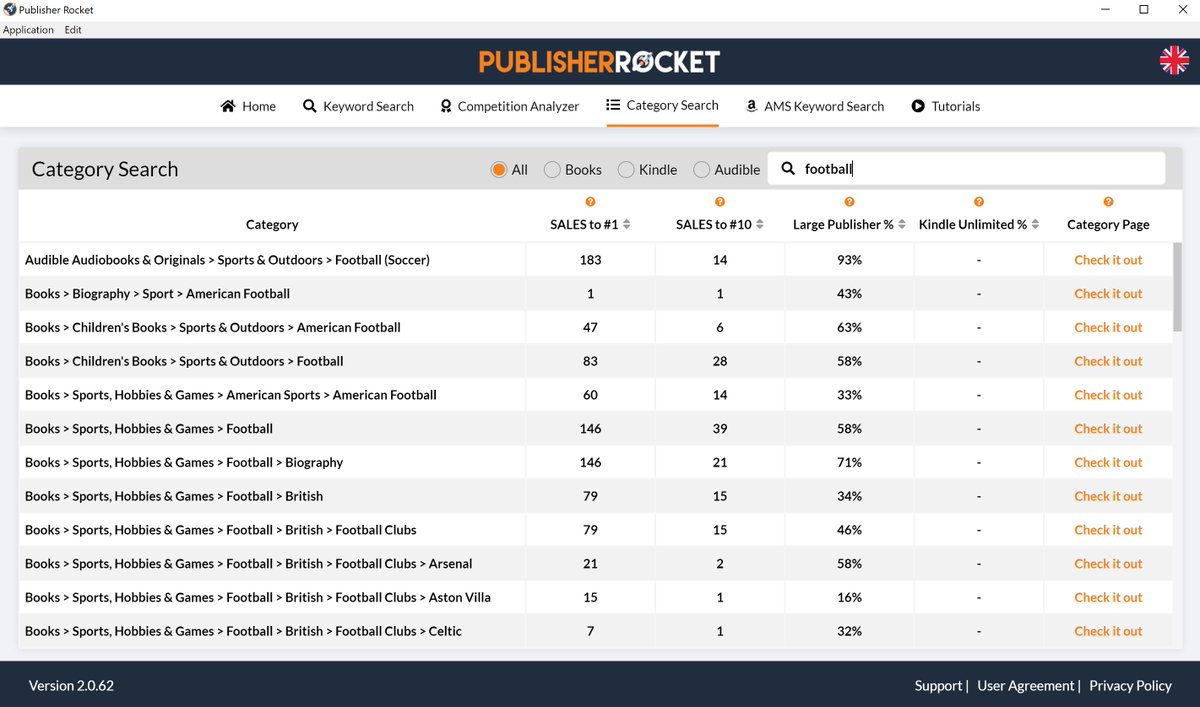Screen dimensions: 1200x707
Task: Click the results table vertical scrollbar
Action: [1178, 288]
